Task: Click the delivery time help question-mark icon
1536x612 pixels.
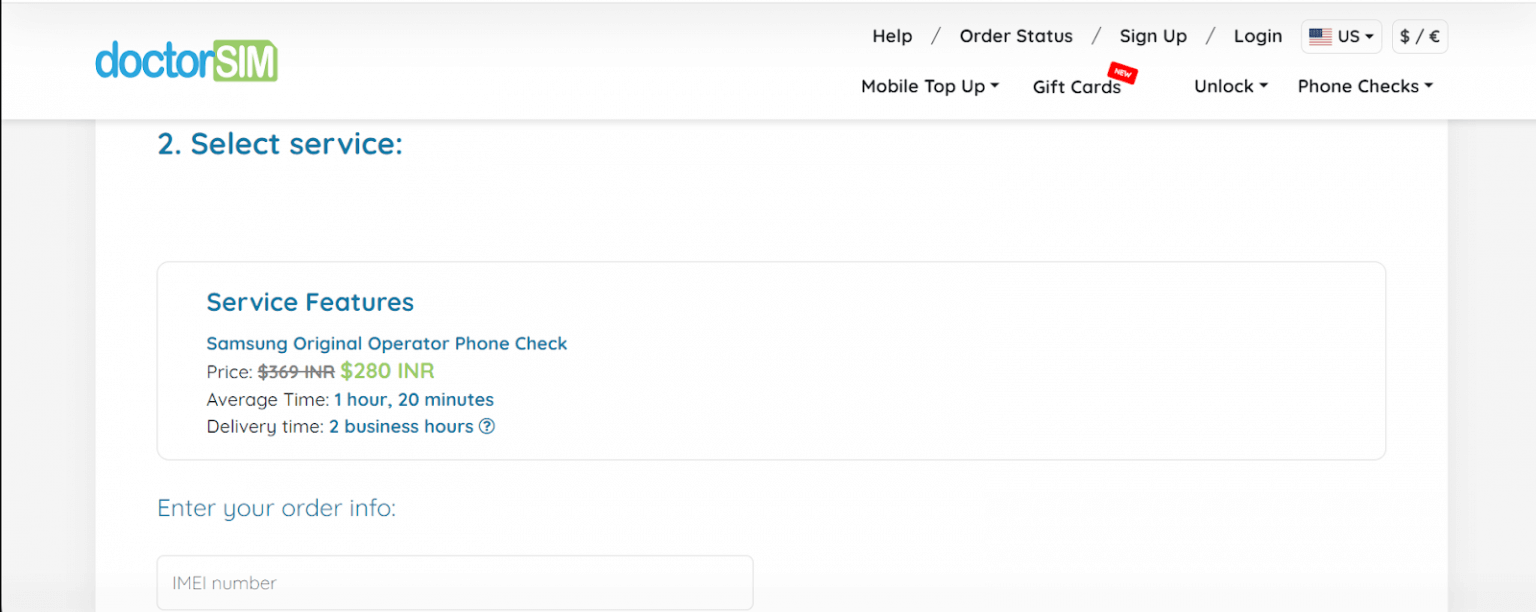Action: [x=487, y=427]
